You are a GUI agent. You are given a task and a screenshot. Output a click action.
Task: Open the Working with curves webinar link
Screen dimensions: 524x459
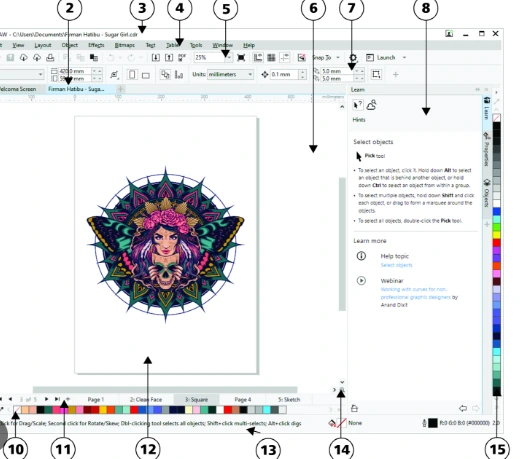click(415, 293)
